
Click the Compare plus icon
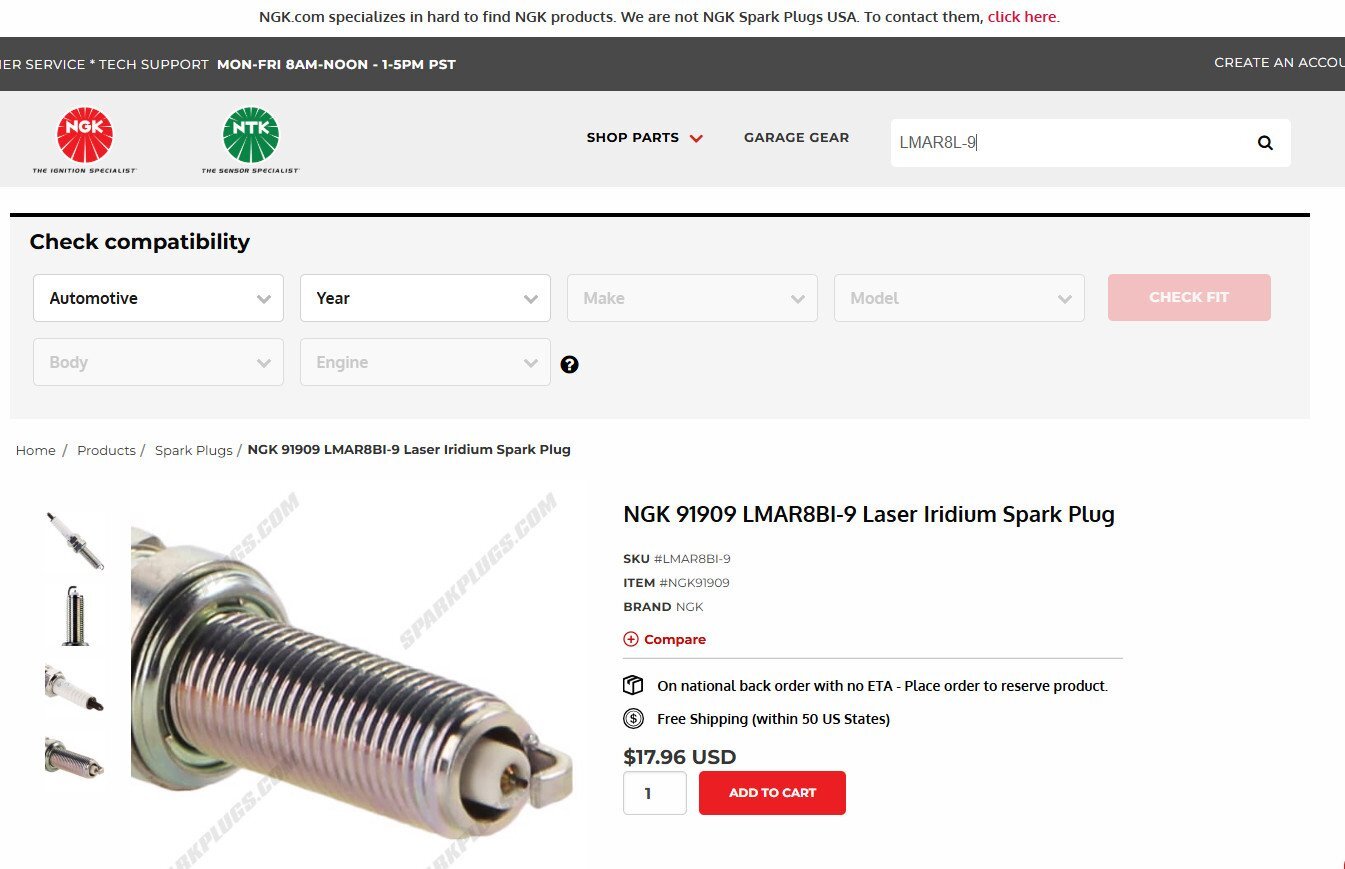(x=631, y=639)
